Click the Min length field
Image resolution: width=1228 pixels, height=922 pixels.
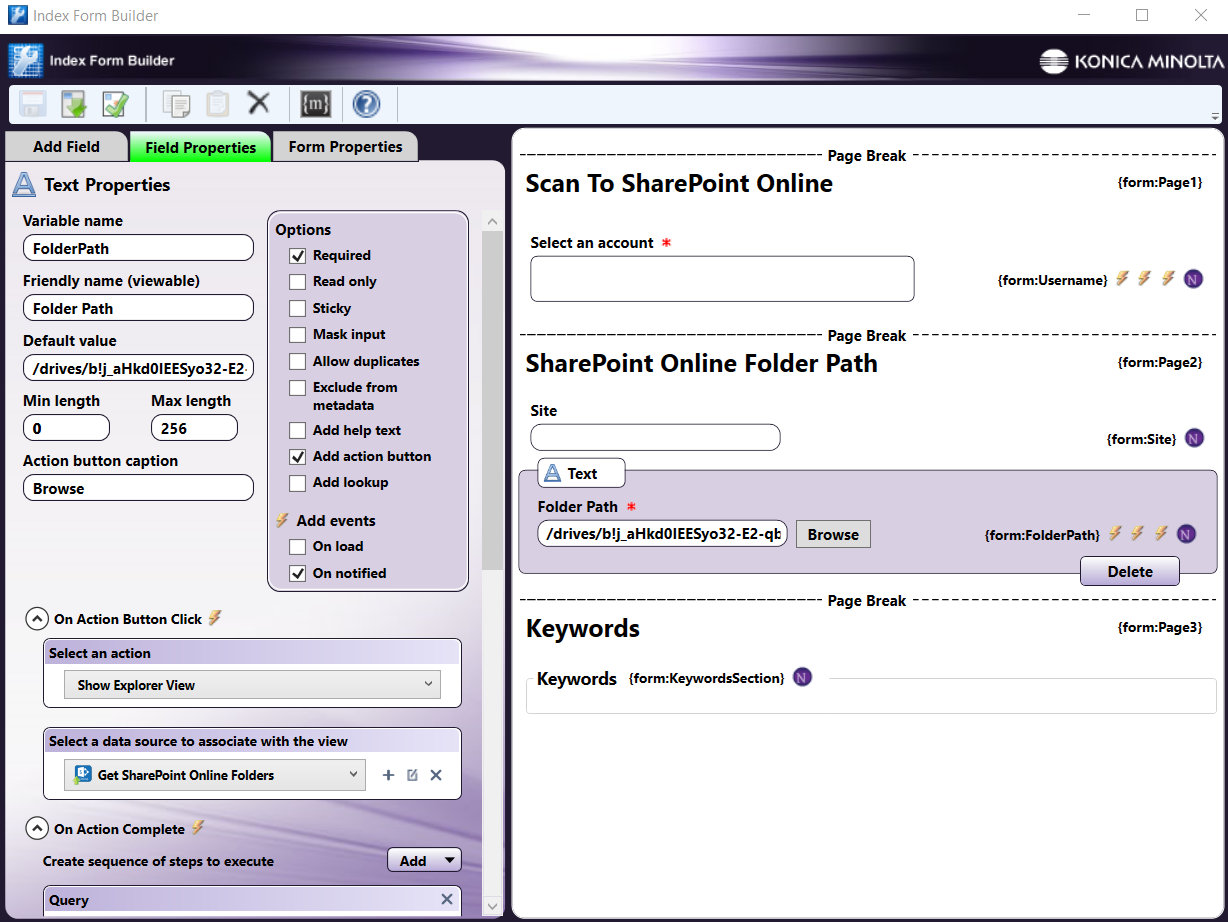click(x=66, y=428)
